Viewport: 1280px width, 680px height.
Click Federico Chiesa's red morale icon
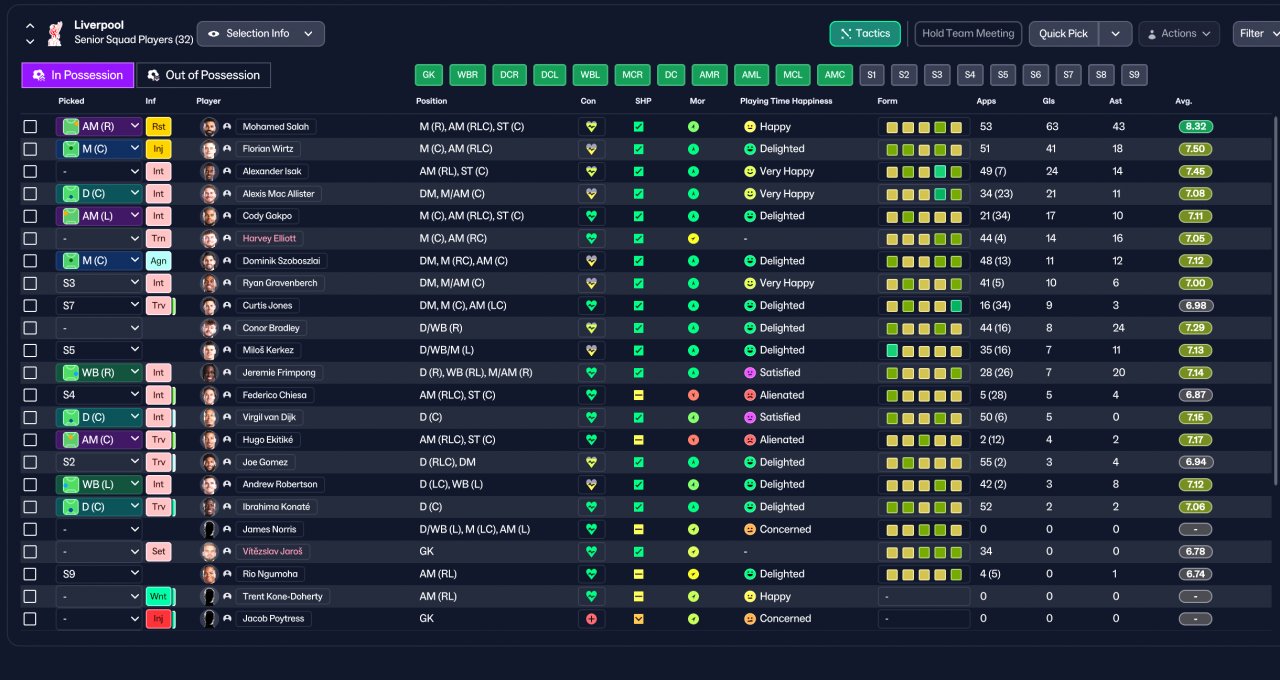pyautogui.click(x=693, y=395)
